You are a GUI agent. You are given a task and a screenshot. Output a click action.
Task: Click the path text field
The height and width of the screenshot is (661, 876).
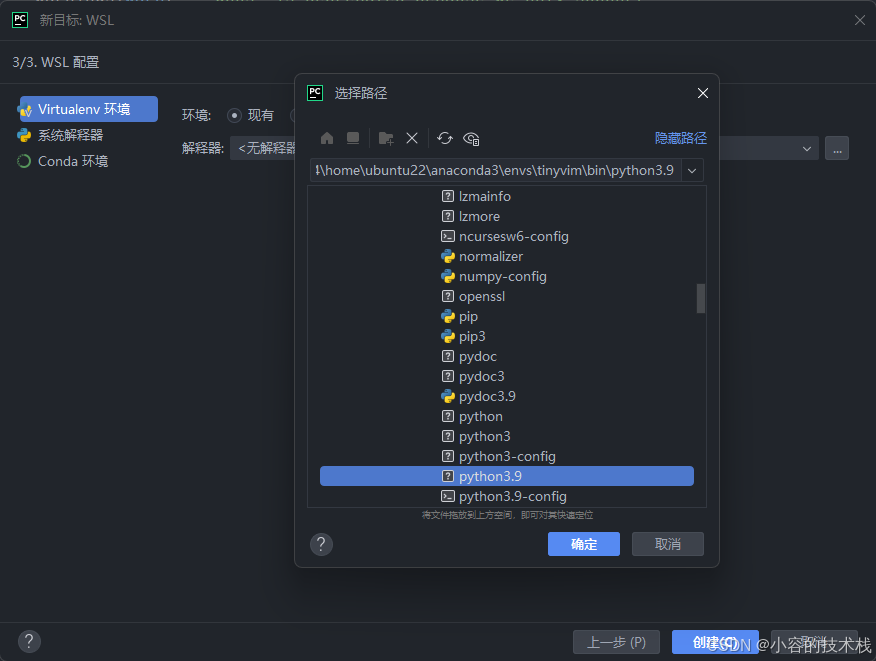point(495,170)
